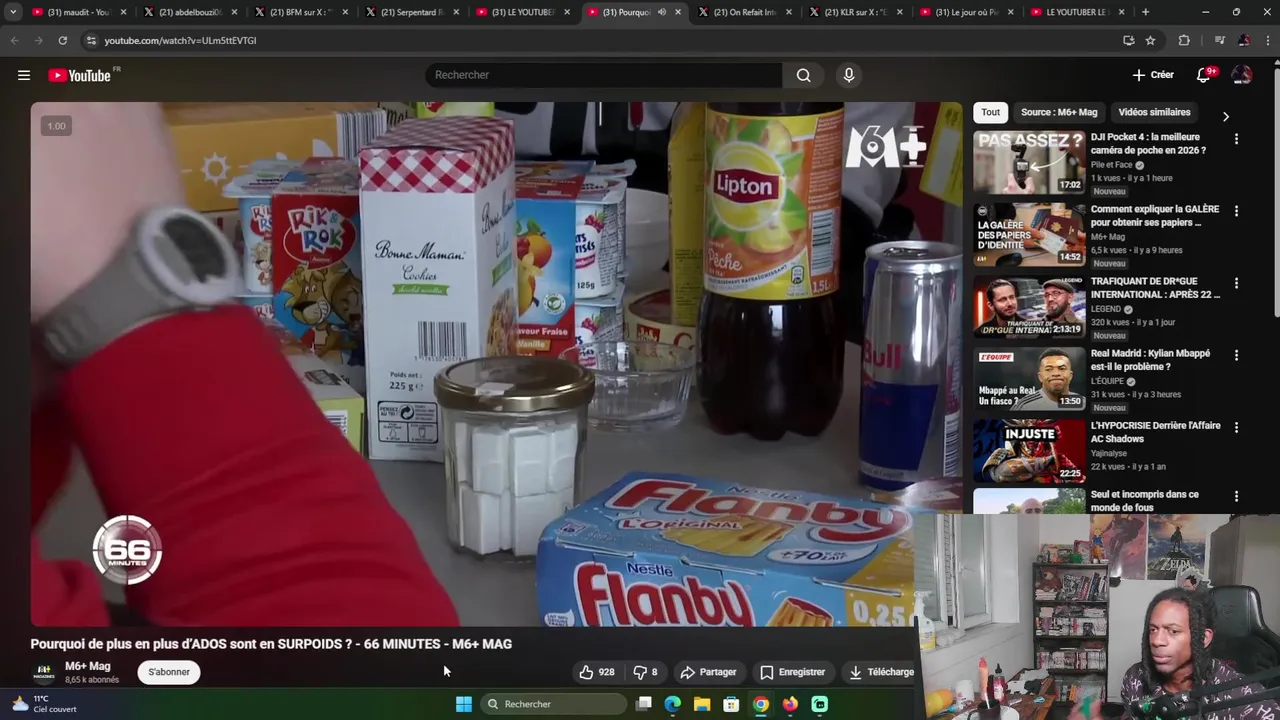This screenshot has width=1280, height=720.
Task: Open more options for Kylian Mbappé video
Action: pos(1236,355)
